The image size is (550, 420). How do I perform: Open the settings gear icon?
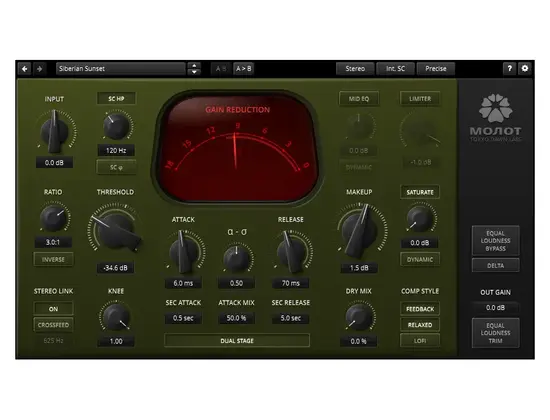tap(525, 68)
